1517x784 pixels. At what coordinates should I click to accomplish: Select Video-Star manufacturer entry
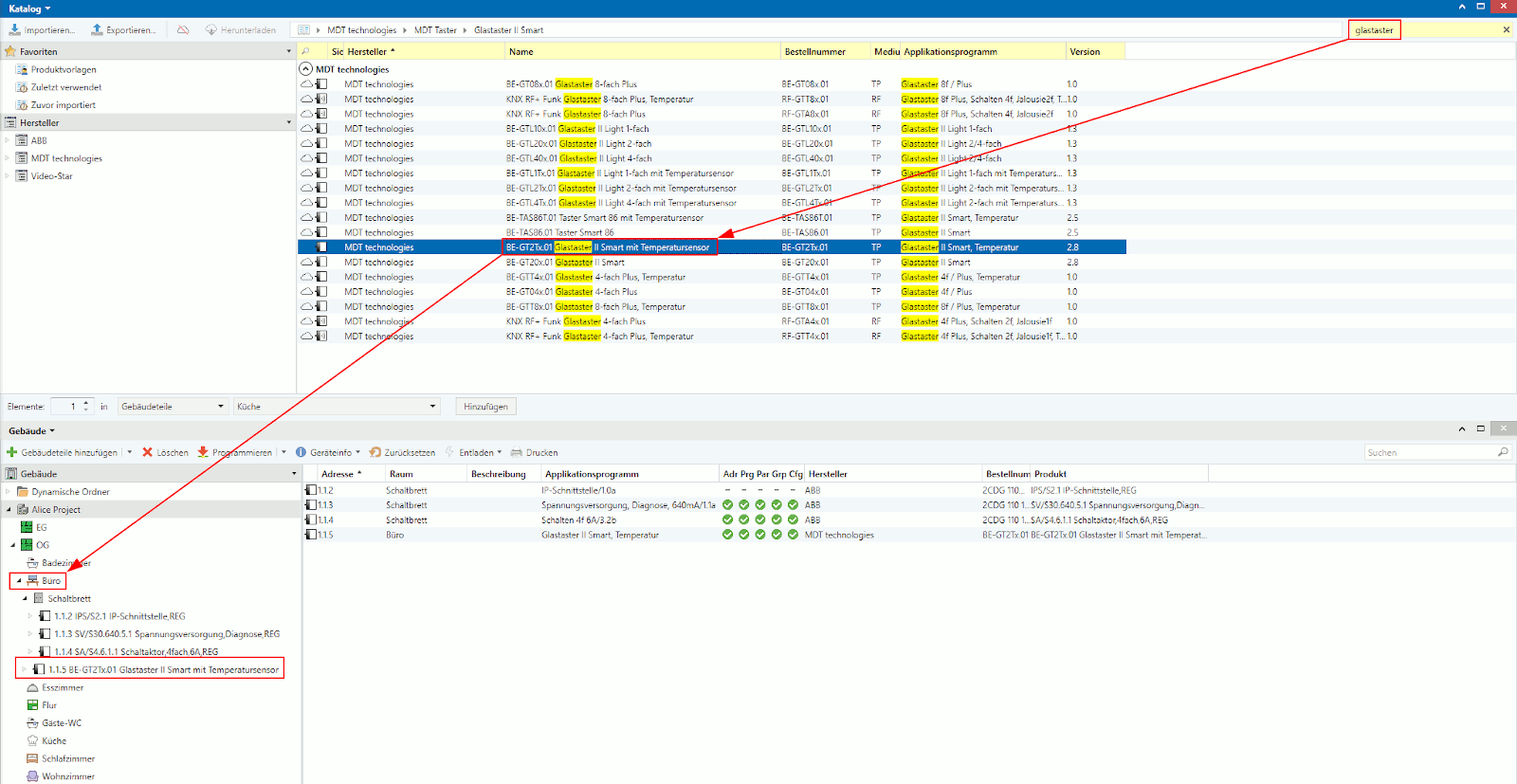51,176
